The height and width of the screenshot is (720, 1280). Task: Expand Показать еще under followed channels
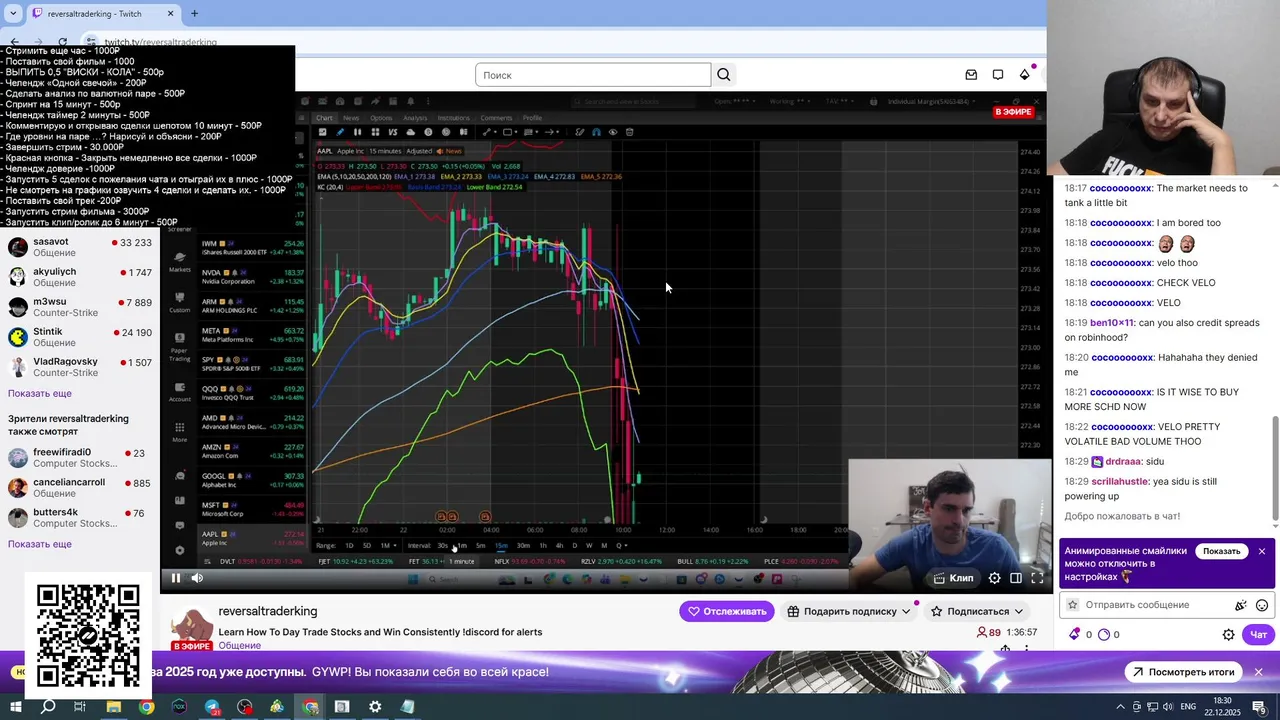[40, 393]
